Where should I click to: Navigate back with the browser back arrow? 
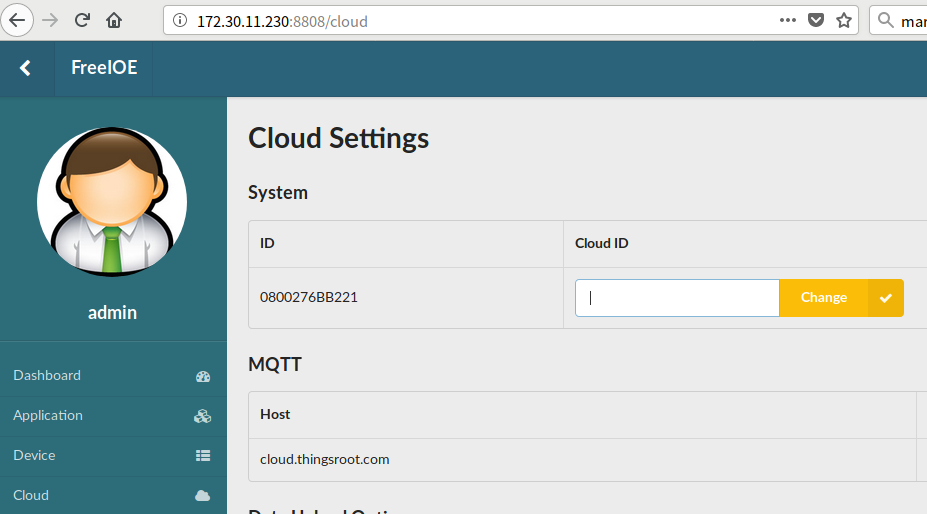tap(18, 20)
